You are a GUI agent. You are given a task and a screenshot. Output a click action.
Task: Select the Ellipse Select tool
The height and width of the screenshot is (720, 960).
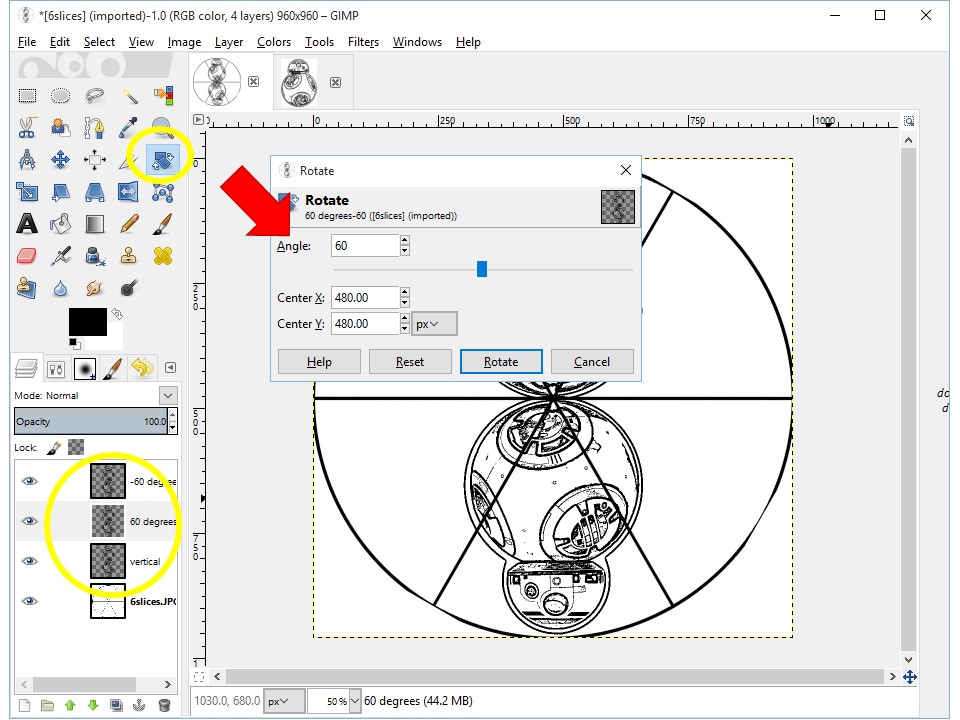coord(60,96)
